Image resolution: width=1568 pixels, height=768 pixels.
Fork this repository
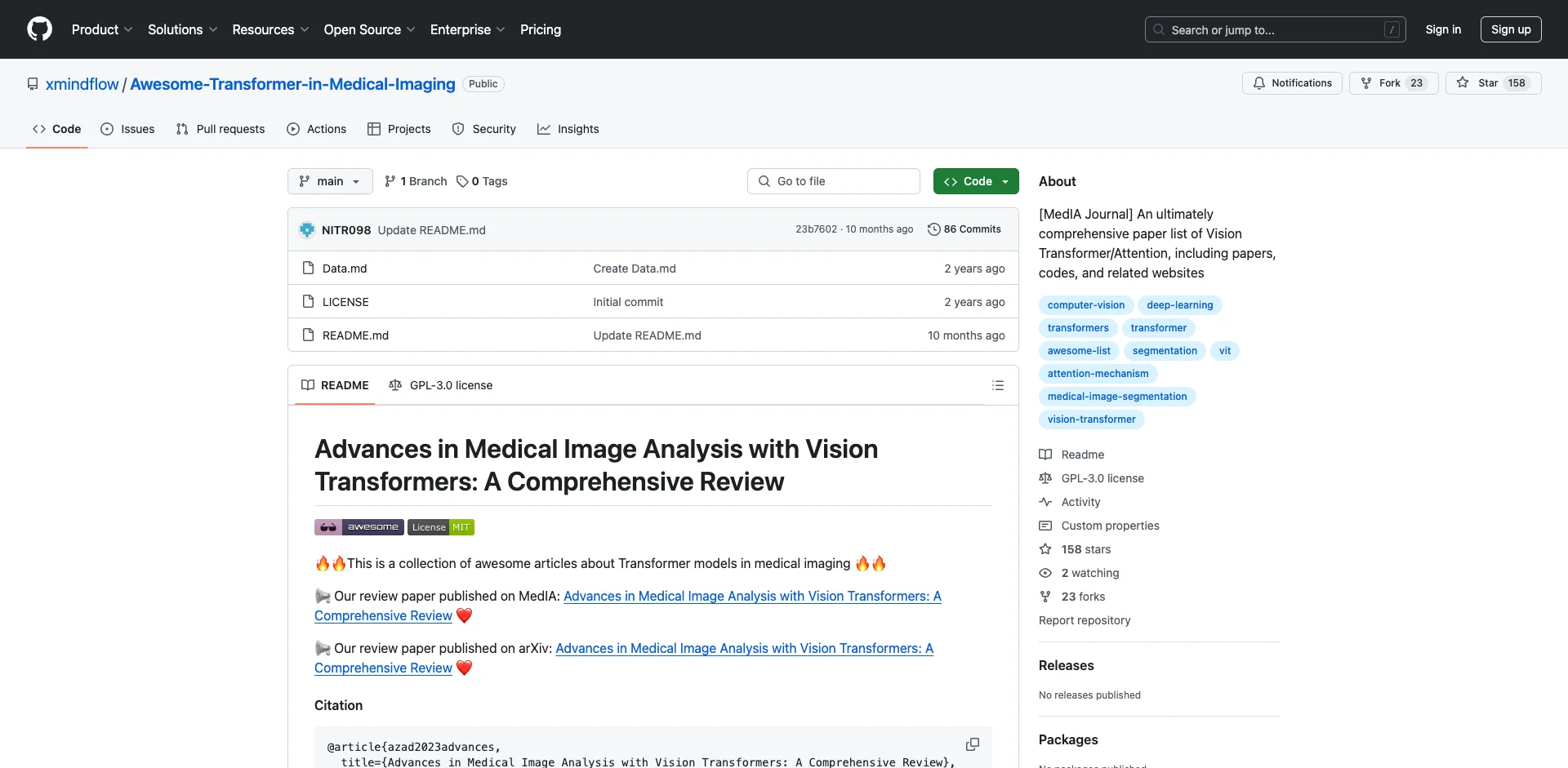[x=1393, y=83]
